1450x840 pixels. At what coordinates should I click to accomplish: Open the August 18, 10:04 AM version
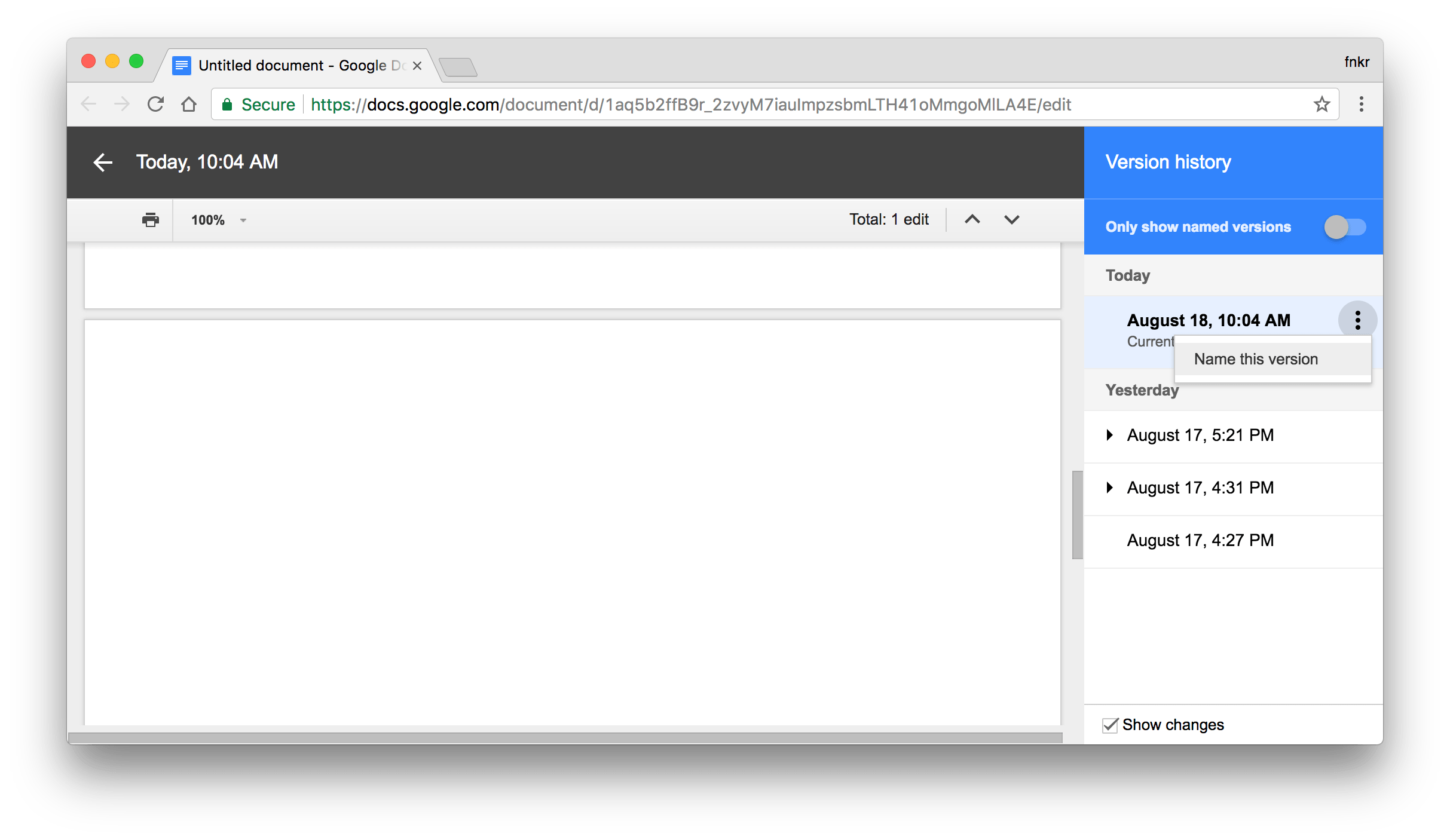click(1209, 320)
